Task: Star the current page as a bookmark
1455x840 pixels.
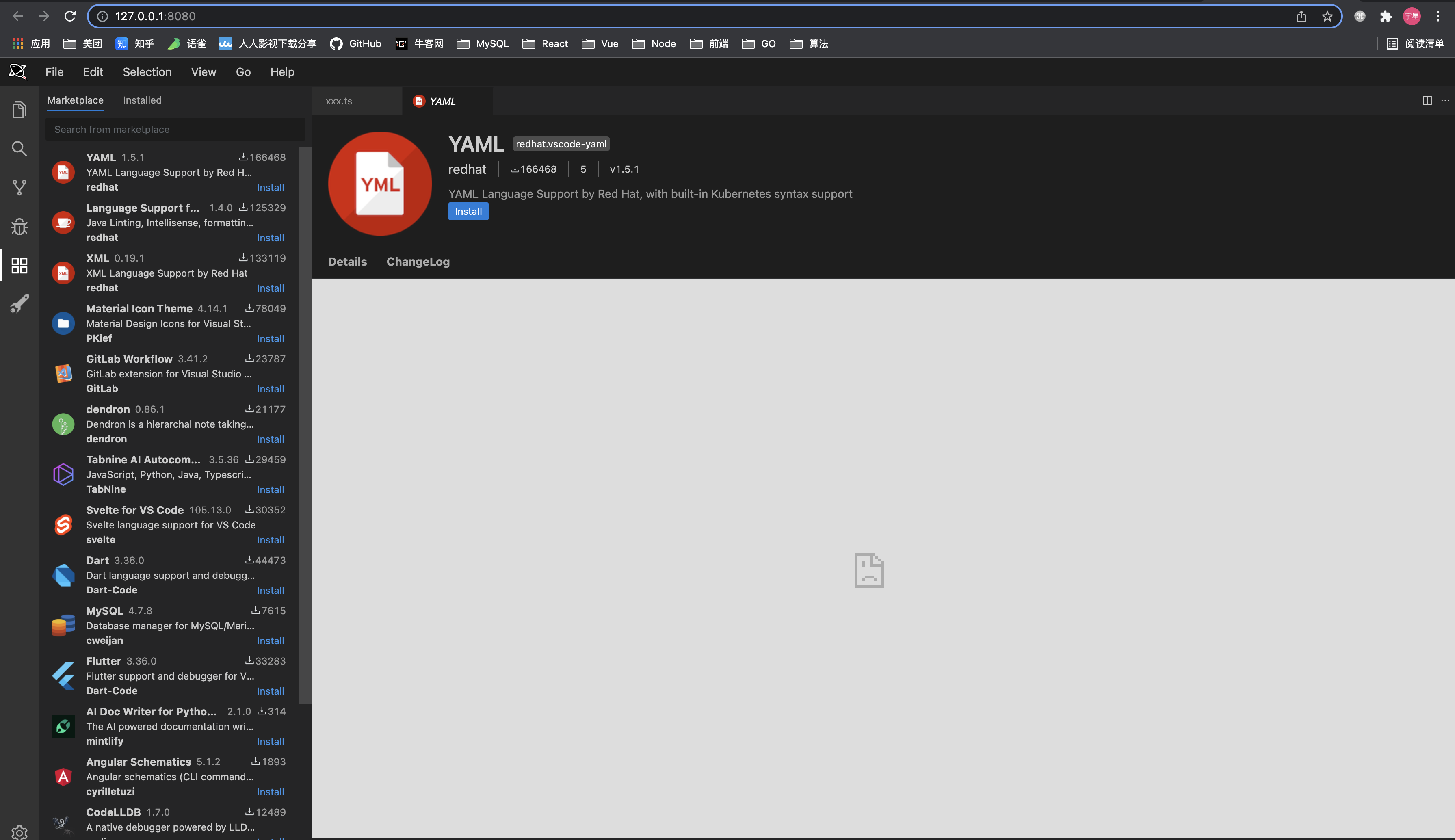Action: [1326, 15]
